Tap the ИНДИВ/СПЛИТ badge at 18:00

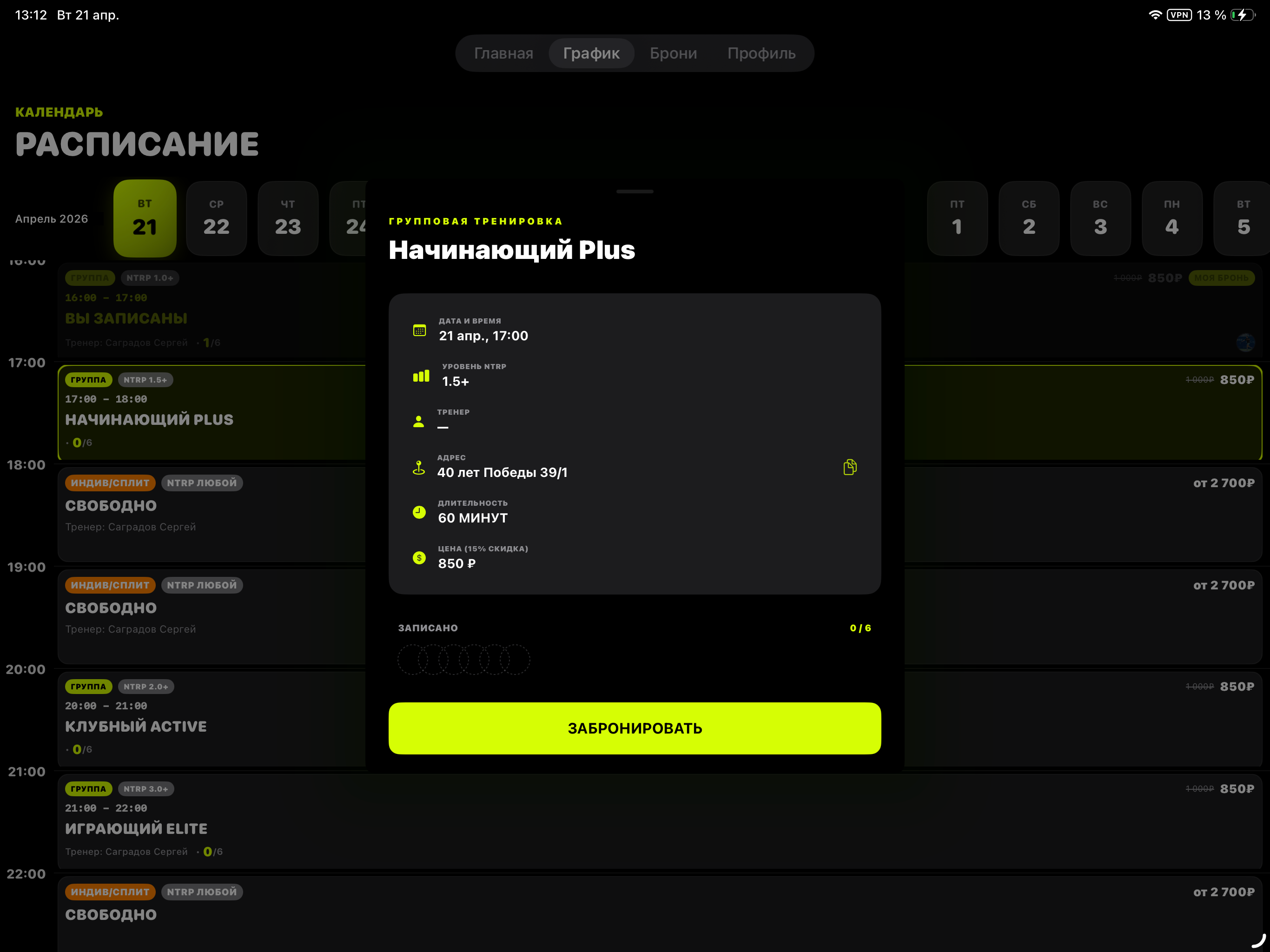click(x=110, y=483)
